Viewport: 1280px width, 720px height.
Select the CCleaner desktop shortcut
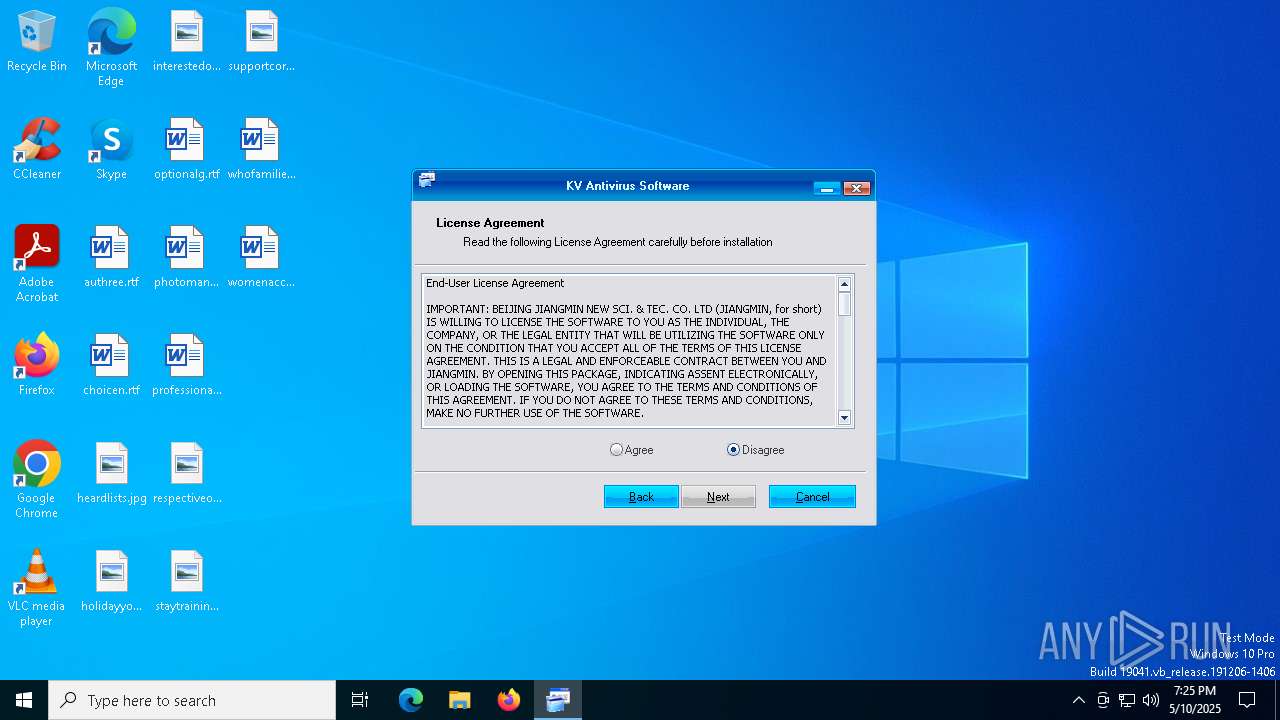click(x=37, y=150)
